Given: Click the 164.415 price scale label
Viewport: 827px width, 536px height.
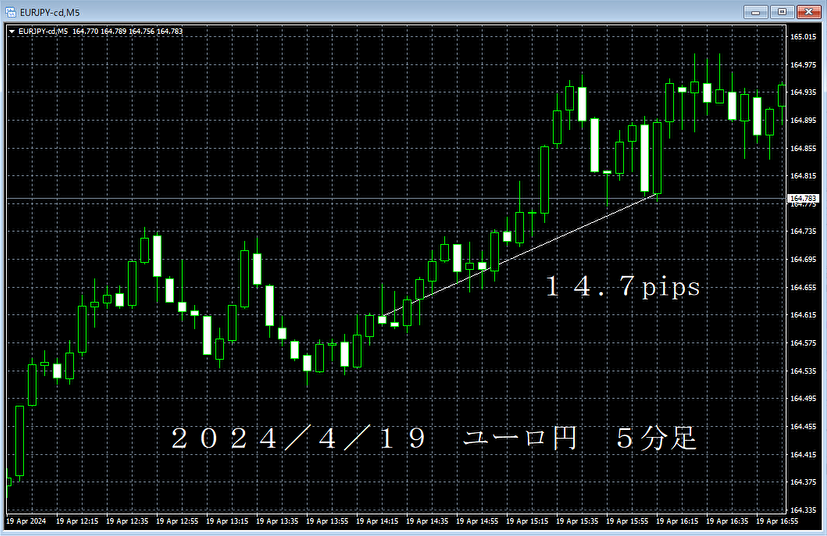Looking at the screenshot, I should [x=803, y=454].
